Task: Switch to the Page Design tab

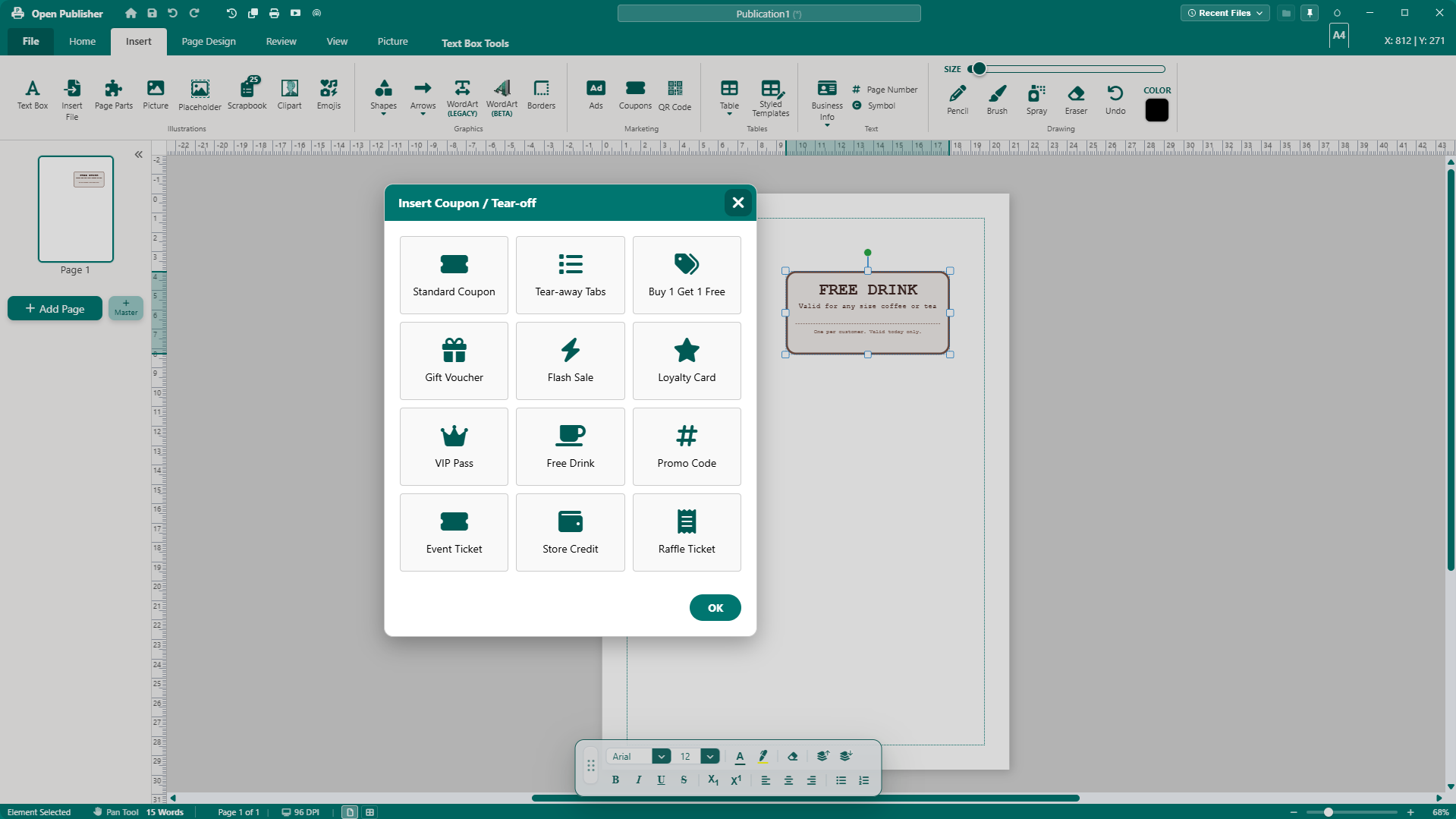Action: click(x=209, y=42)
